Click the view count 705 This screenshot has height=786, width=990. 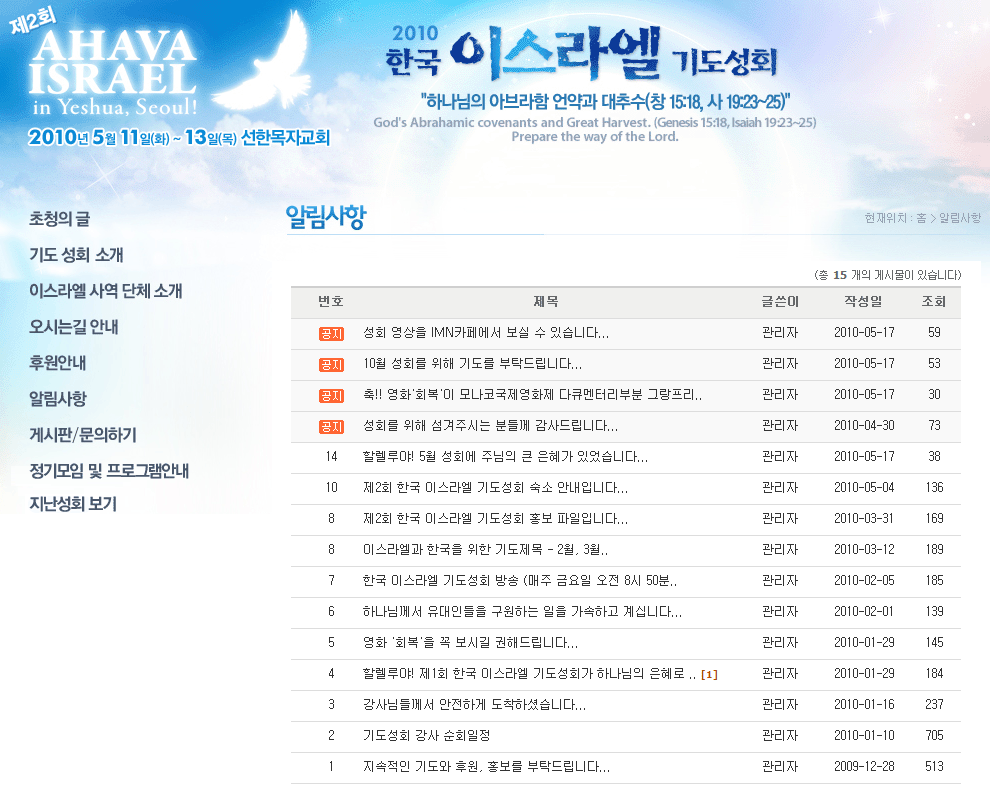pyautogui.click(x=934, y=735)
